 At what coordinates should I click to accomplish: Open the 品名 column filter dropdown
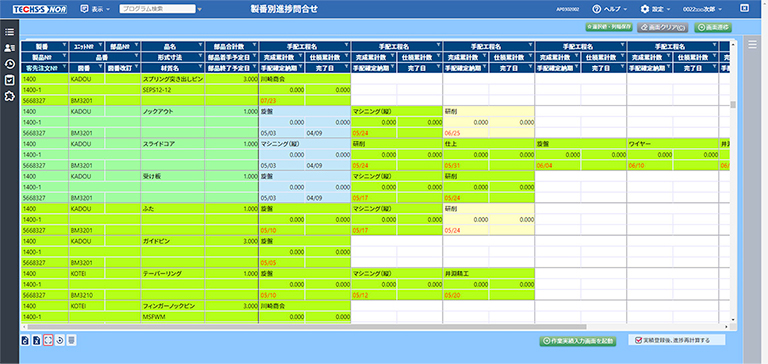(x=200, y=46)
